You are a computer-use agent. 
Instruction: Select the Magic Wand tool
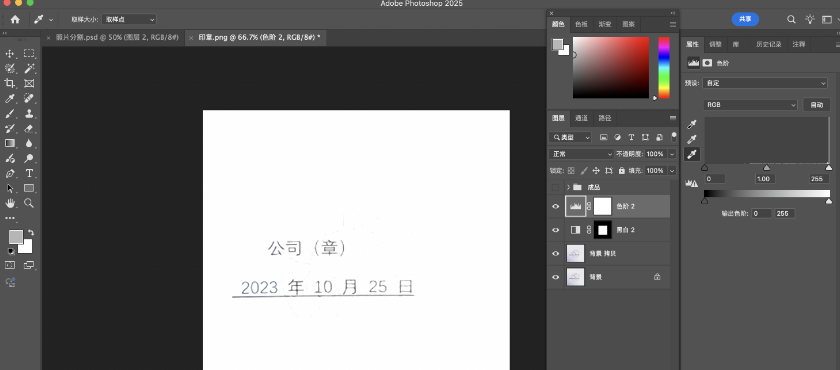tap(29, 69)
